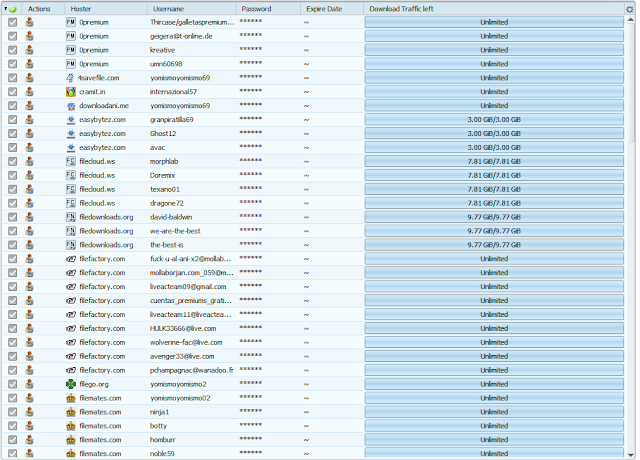Click action icon for homburr account
Screen dimensions: 640x460
tap(29, 440)
